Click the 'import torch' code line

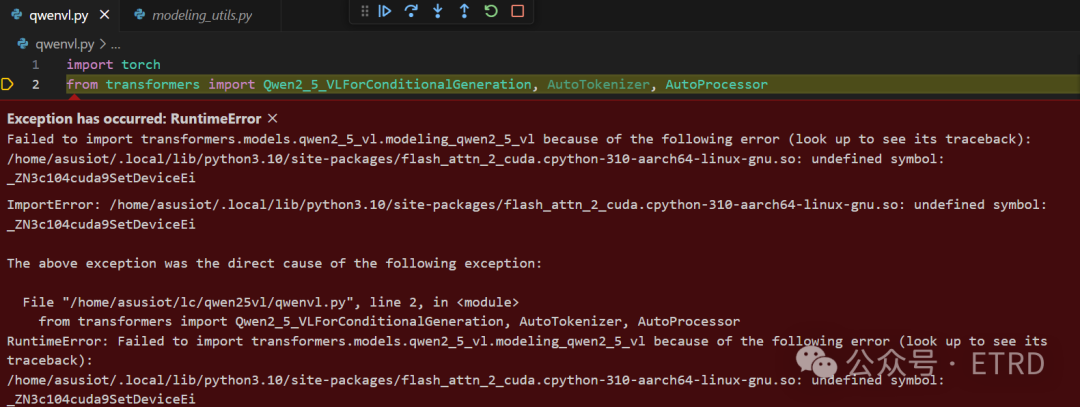click(x=113, y=65)
